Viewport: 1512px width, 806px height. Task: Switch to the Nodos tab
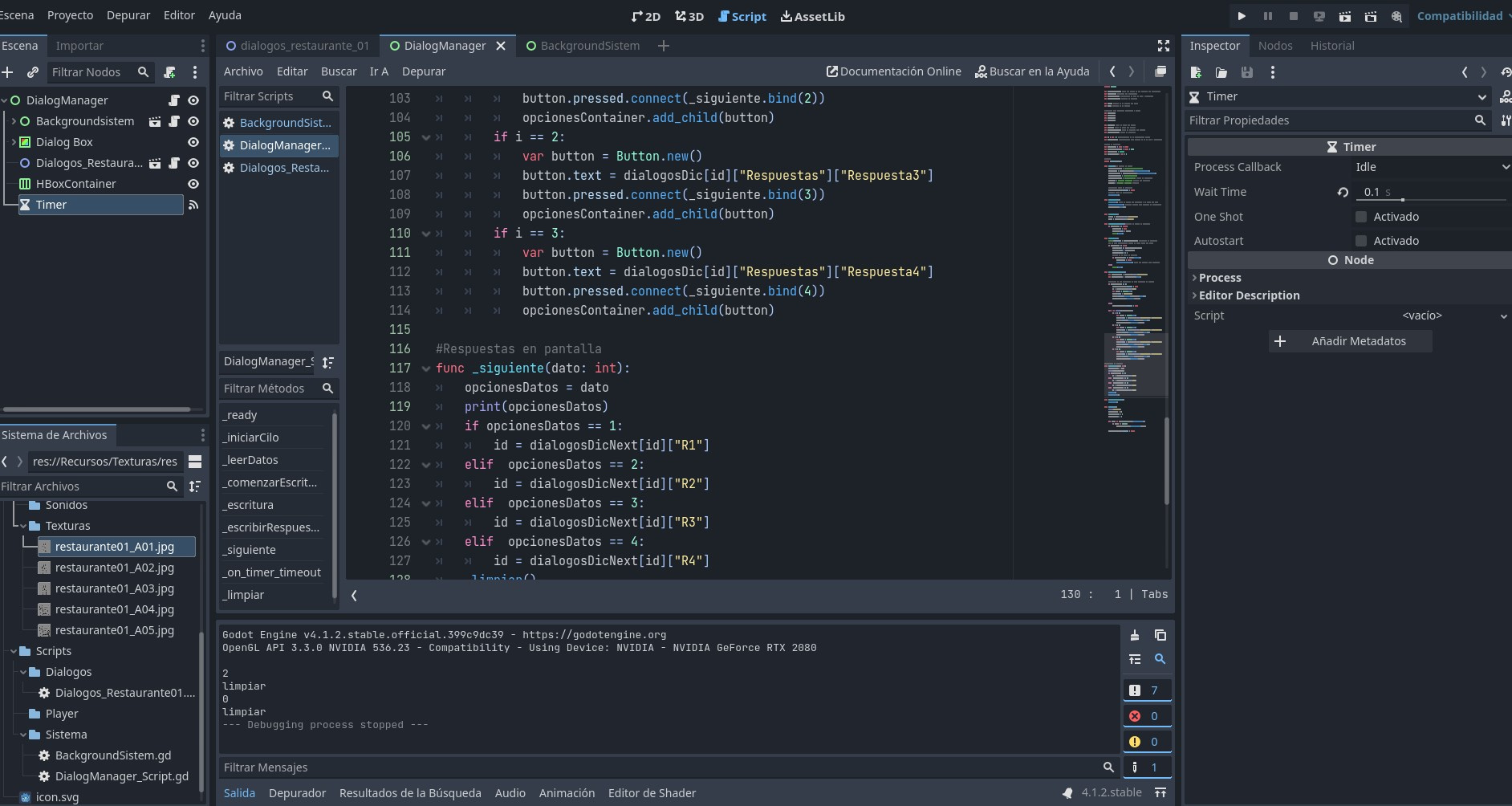(x=1275, y=46)
